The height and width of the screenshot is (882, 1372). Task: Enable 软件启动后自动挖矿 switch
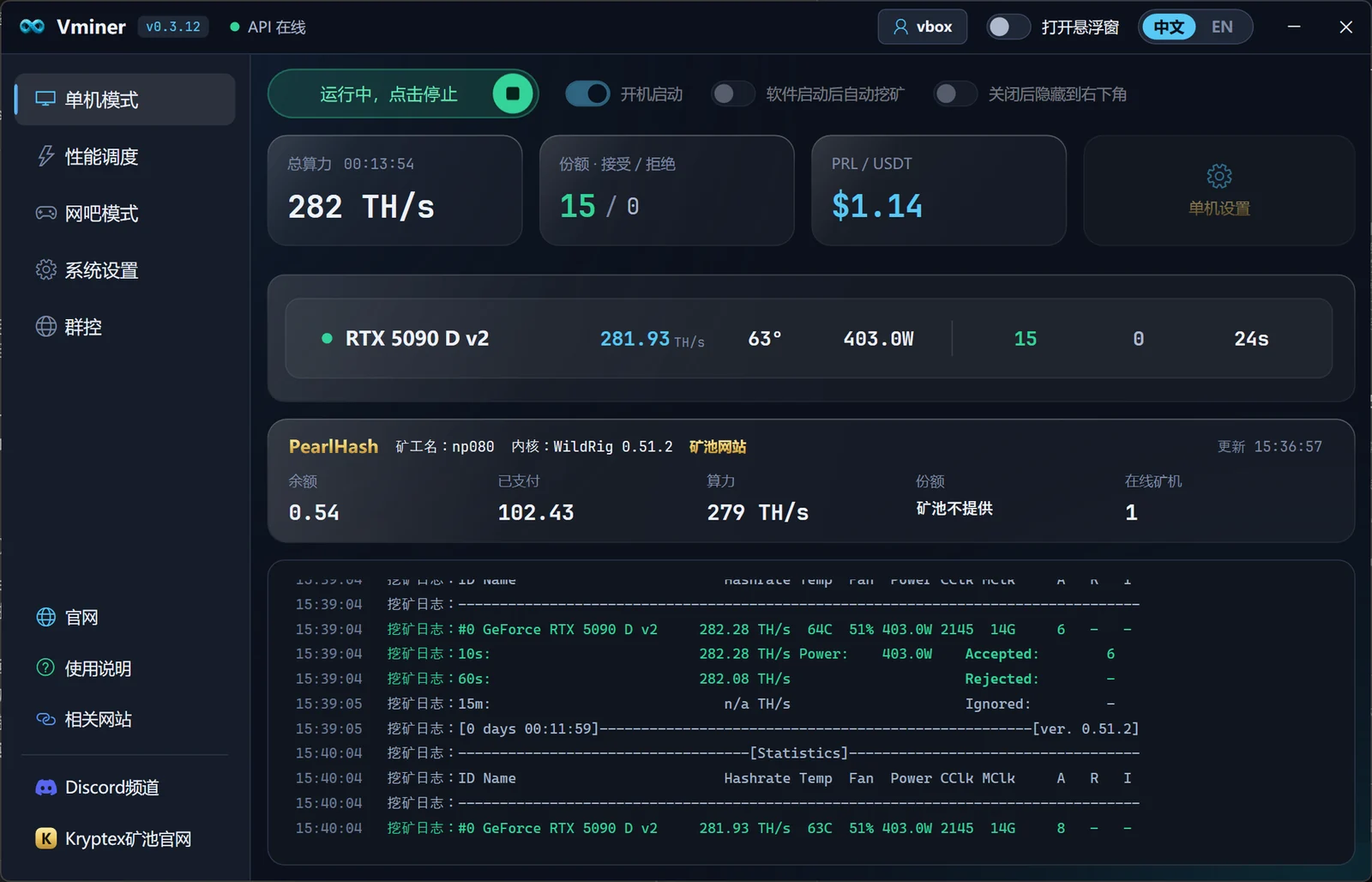[733, 94]
